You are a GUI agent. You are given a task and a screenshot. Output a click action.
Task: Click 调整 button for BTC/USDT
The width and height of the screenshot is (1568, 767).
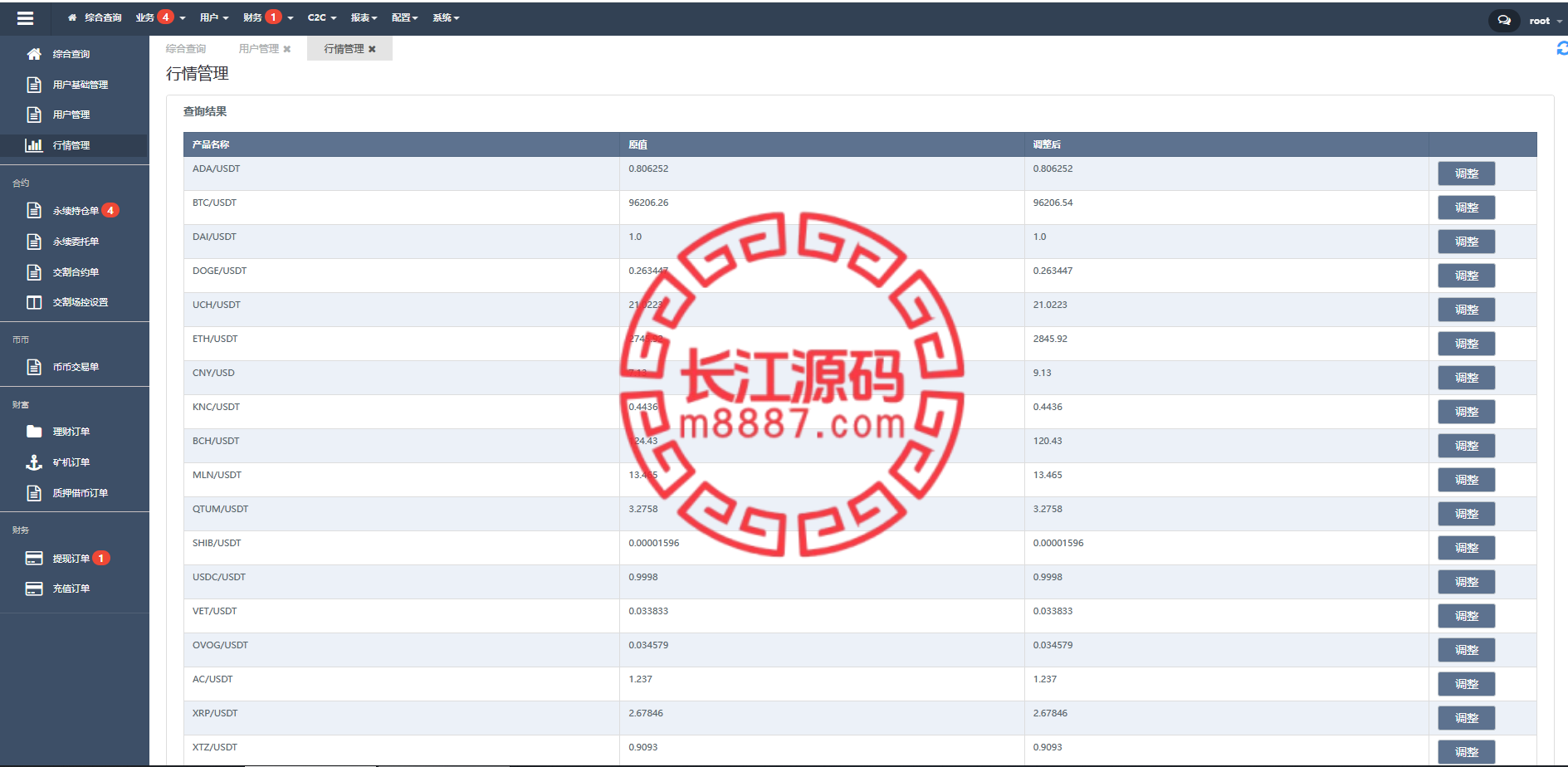(1466, 208)
